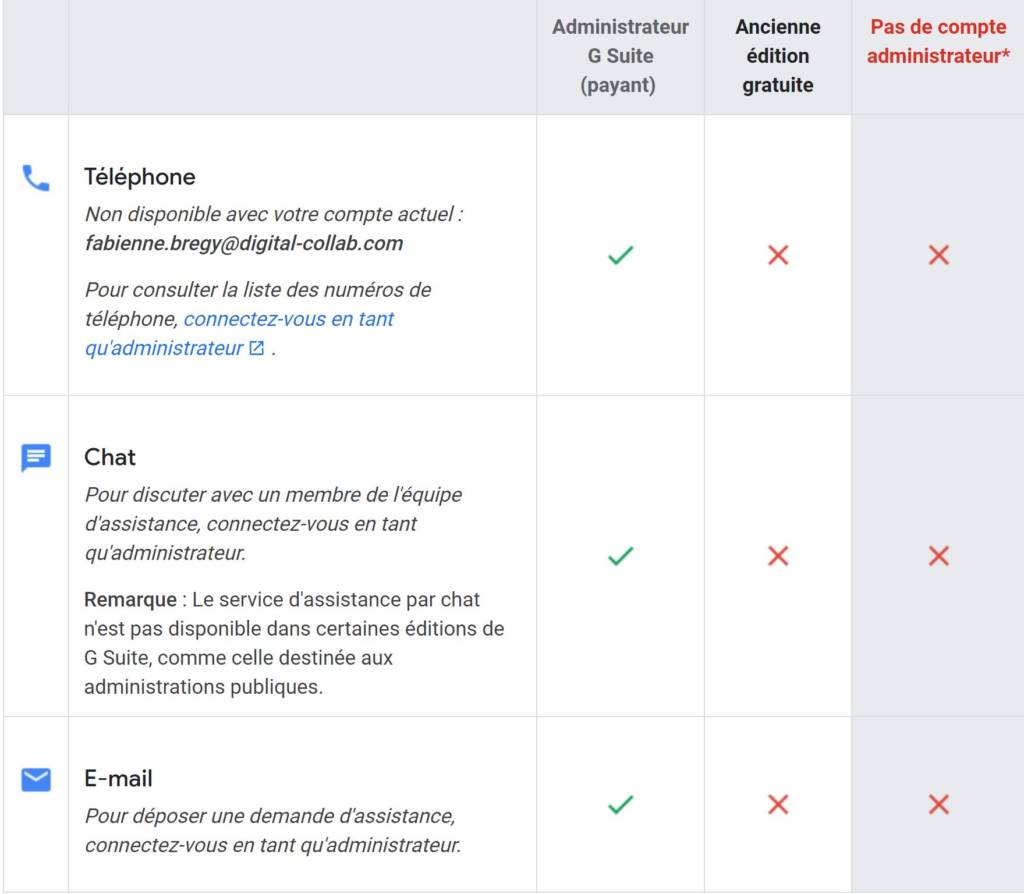Click the blue phone icon
1024x894 pixels.
36,179
